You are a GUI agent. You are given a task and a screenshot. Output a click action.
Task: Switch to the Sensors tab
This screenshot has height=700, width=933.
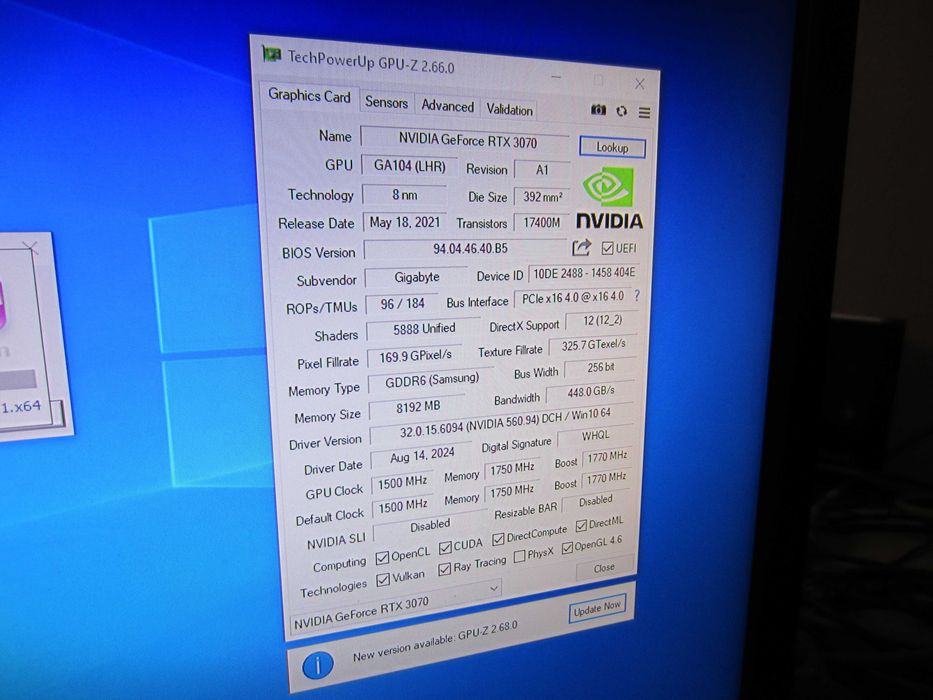[386, 102]
